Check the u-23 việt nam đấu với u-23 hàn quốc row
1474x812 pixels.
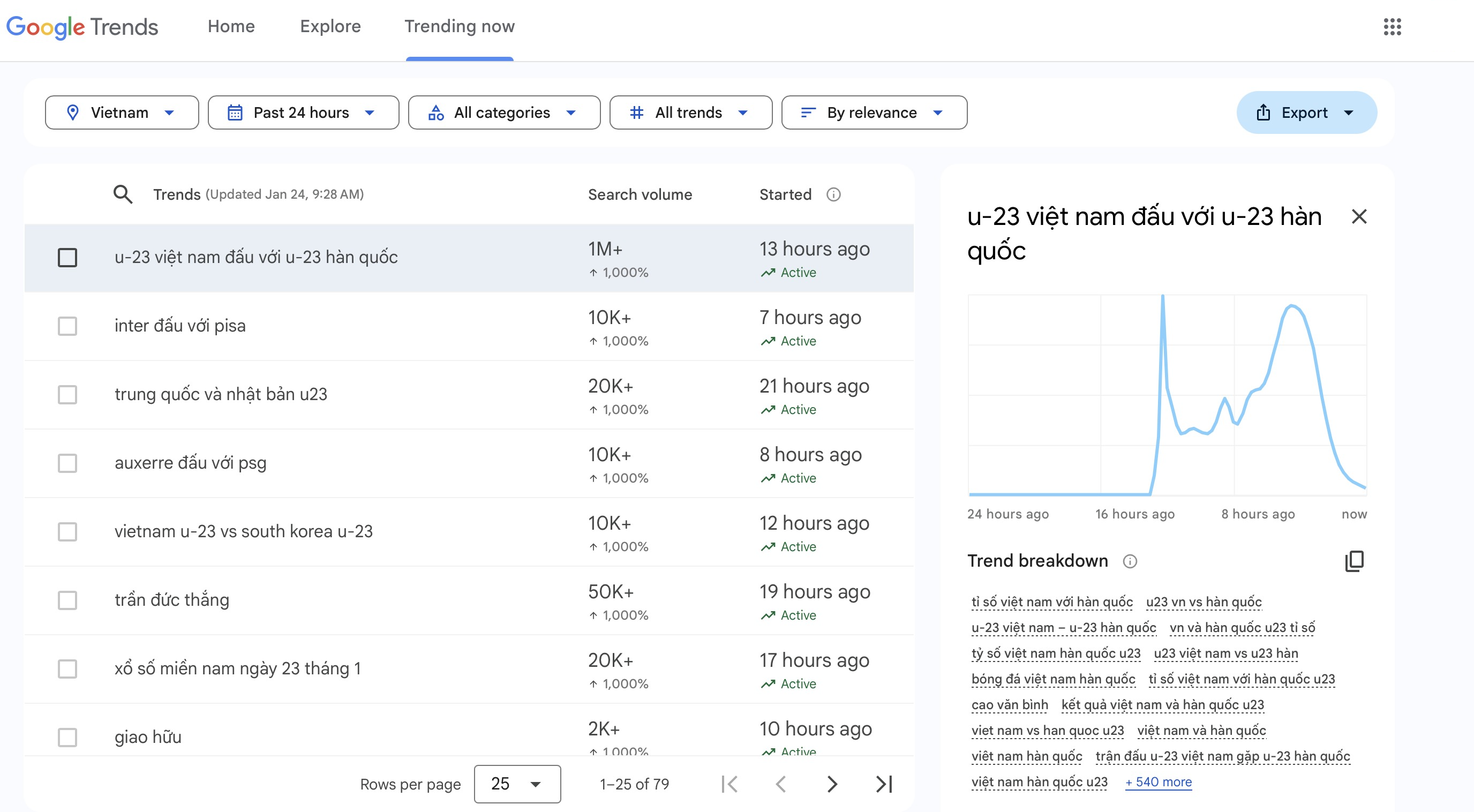click(x=67, y=258)
